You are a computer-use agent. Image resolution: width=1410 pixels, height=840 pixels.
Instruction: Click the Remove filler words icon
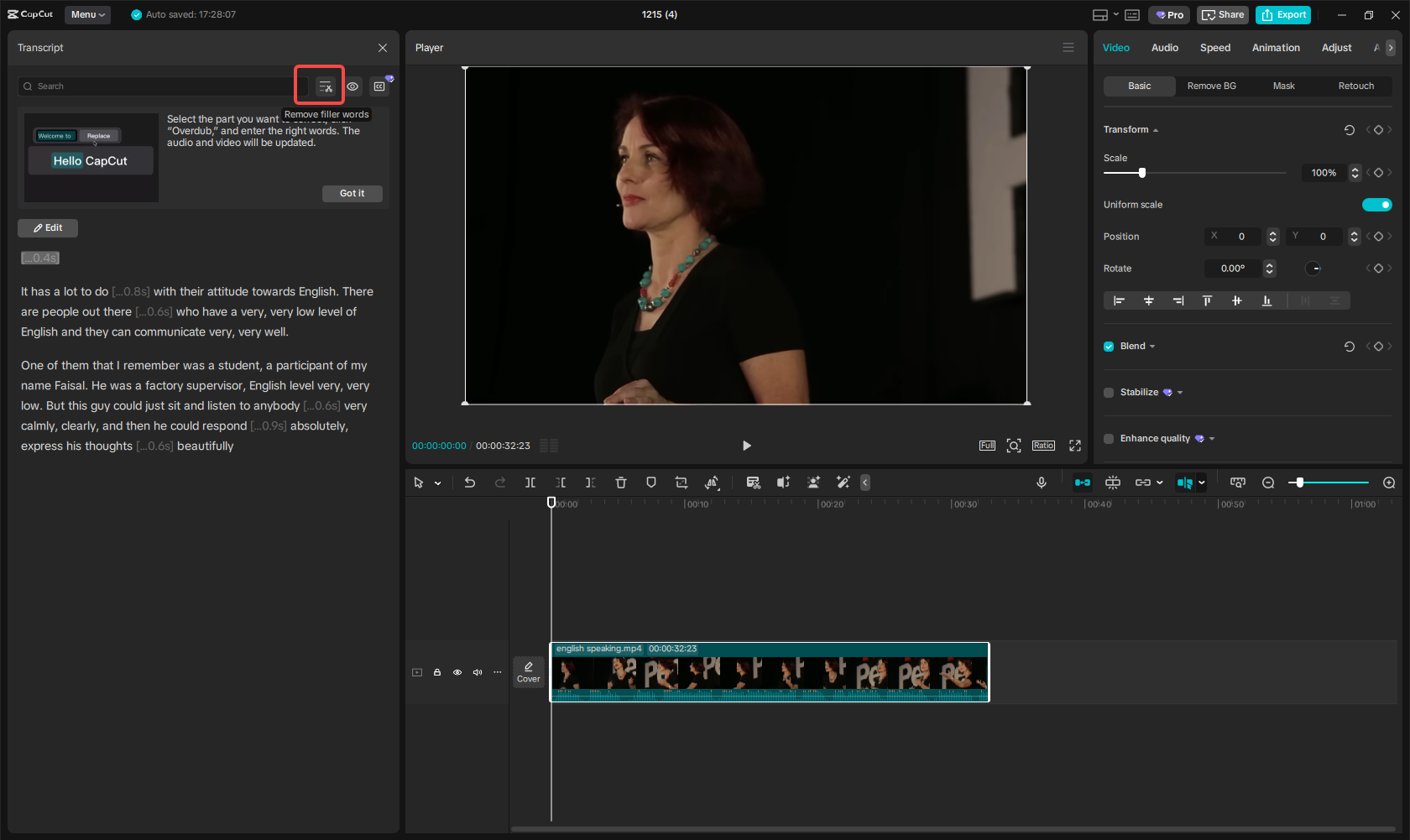tap(325, 86)
